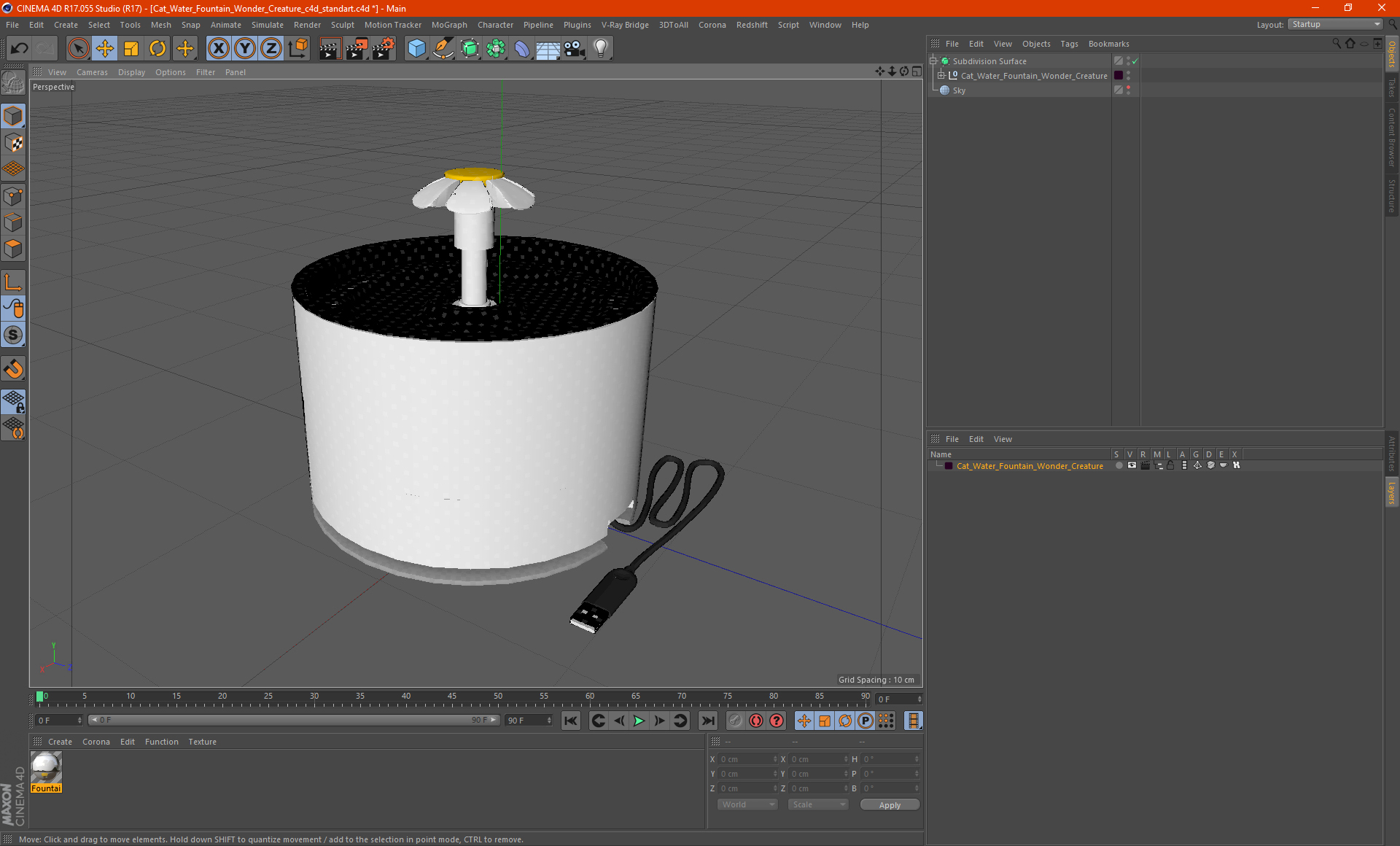
Task: Open viewport Cameras menu
Action: point(92,72)
